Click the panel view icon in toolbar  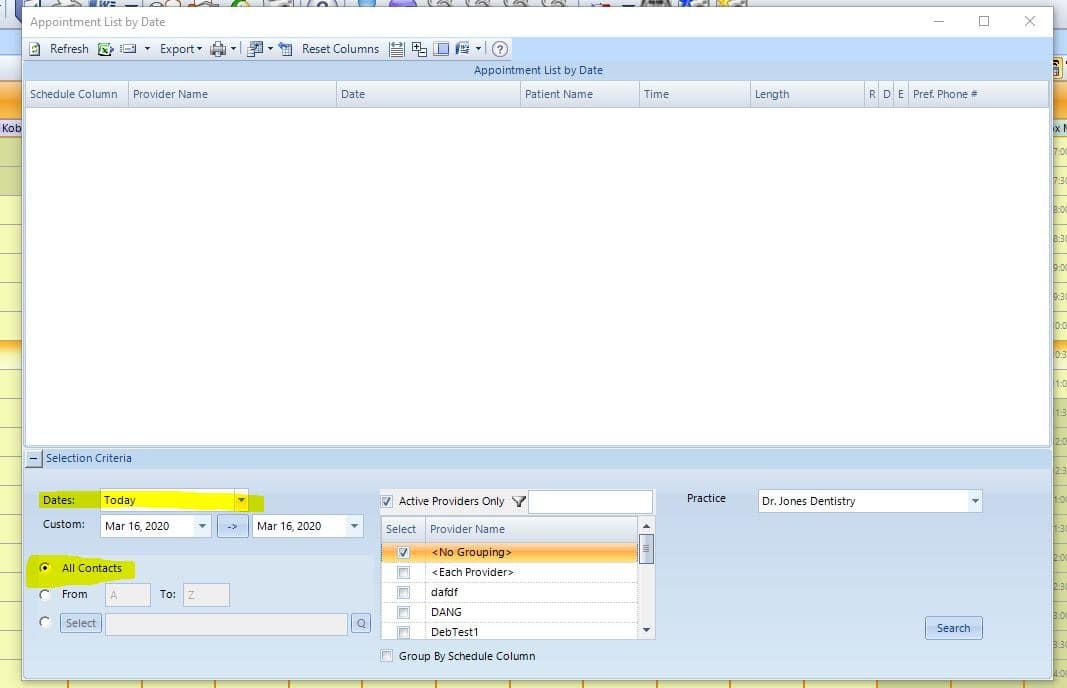coord(441,49)
